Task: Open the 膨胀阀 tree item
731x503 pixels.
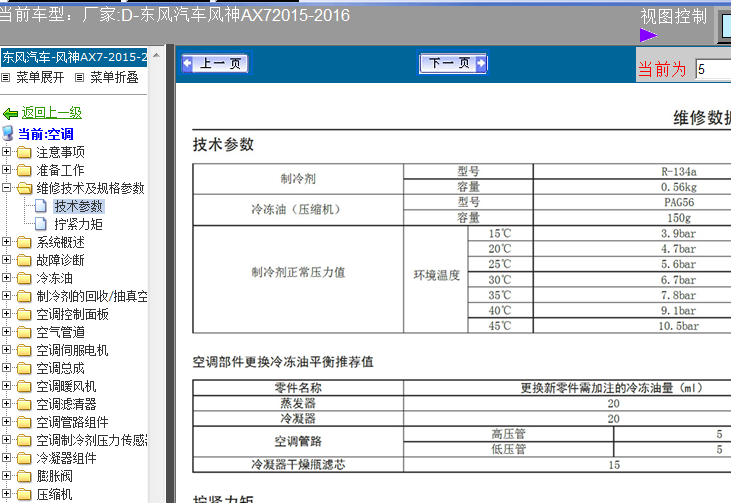Action: (55, 476)
